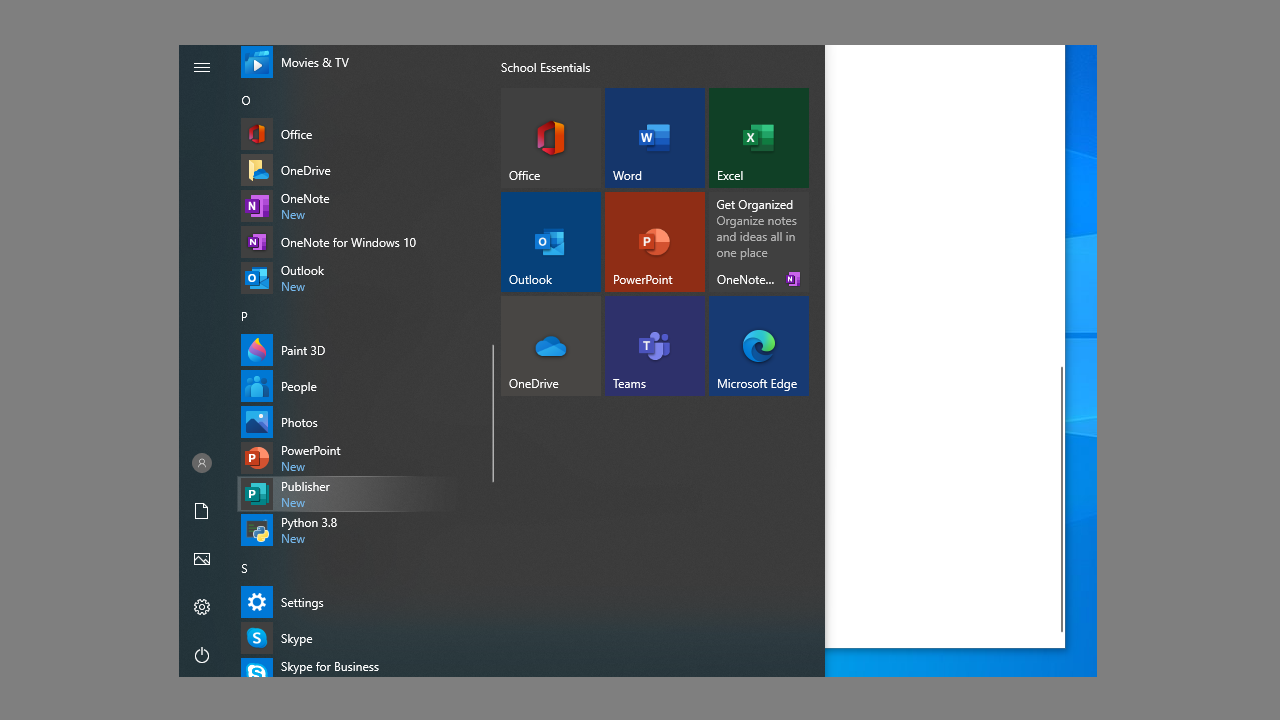Jump to letter O section header
1280x720 pixels.
(246, 100)
